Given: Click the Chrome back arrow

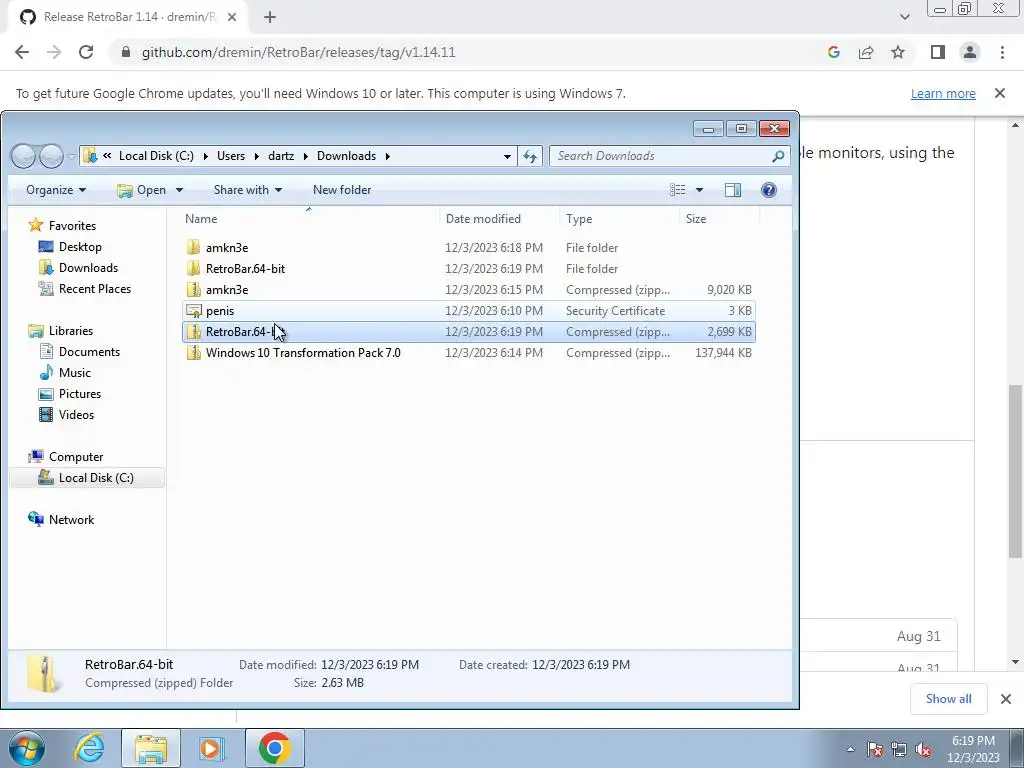Looking at the screenshot, I should point(22,52).
